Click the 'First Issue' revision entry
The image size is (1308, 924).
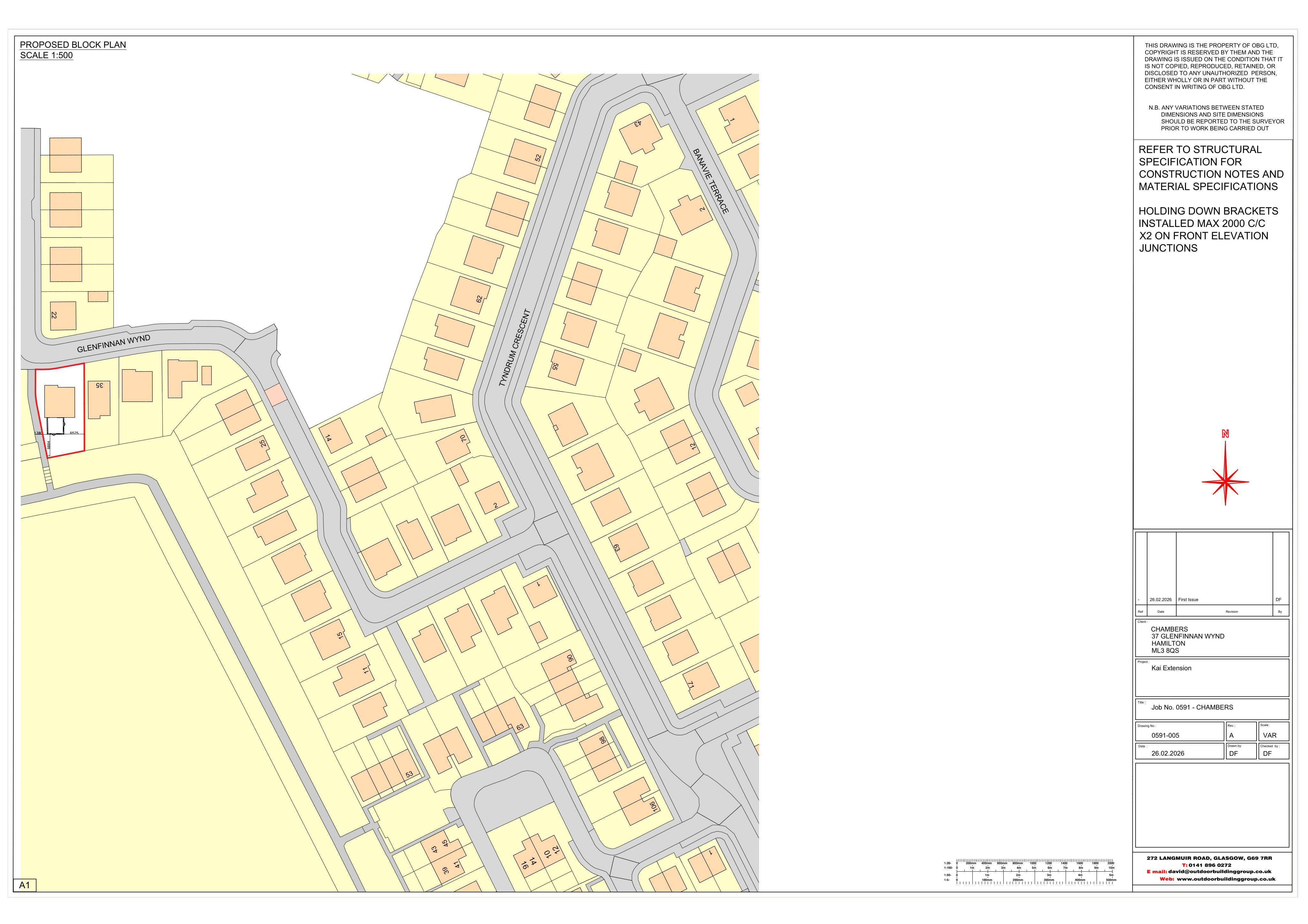tap(1188, 599)
